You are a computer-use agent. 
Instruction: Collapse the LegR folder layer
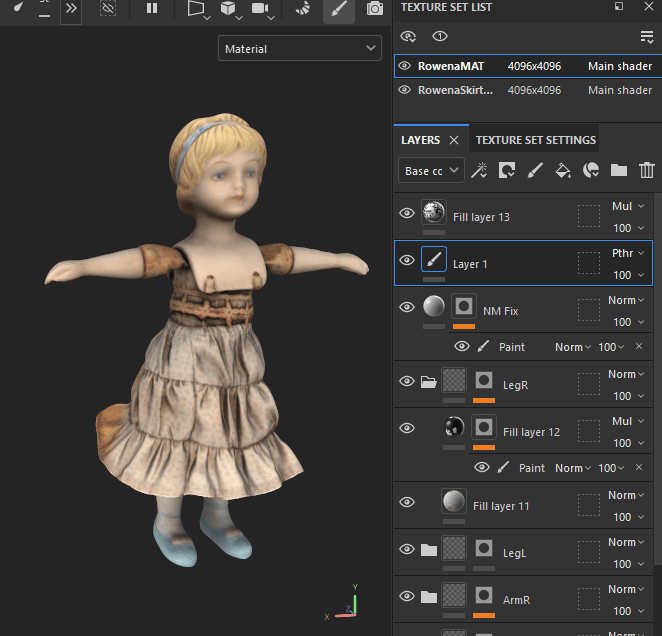pos(428,381)
